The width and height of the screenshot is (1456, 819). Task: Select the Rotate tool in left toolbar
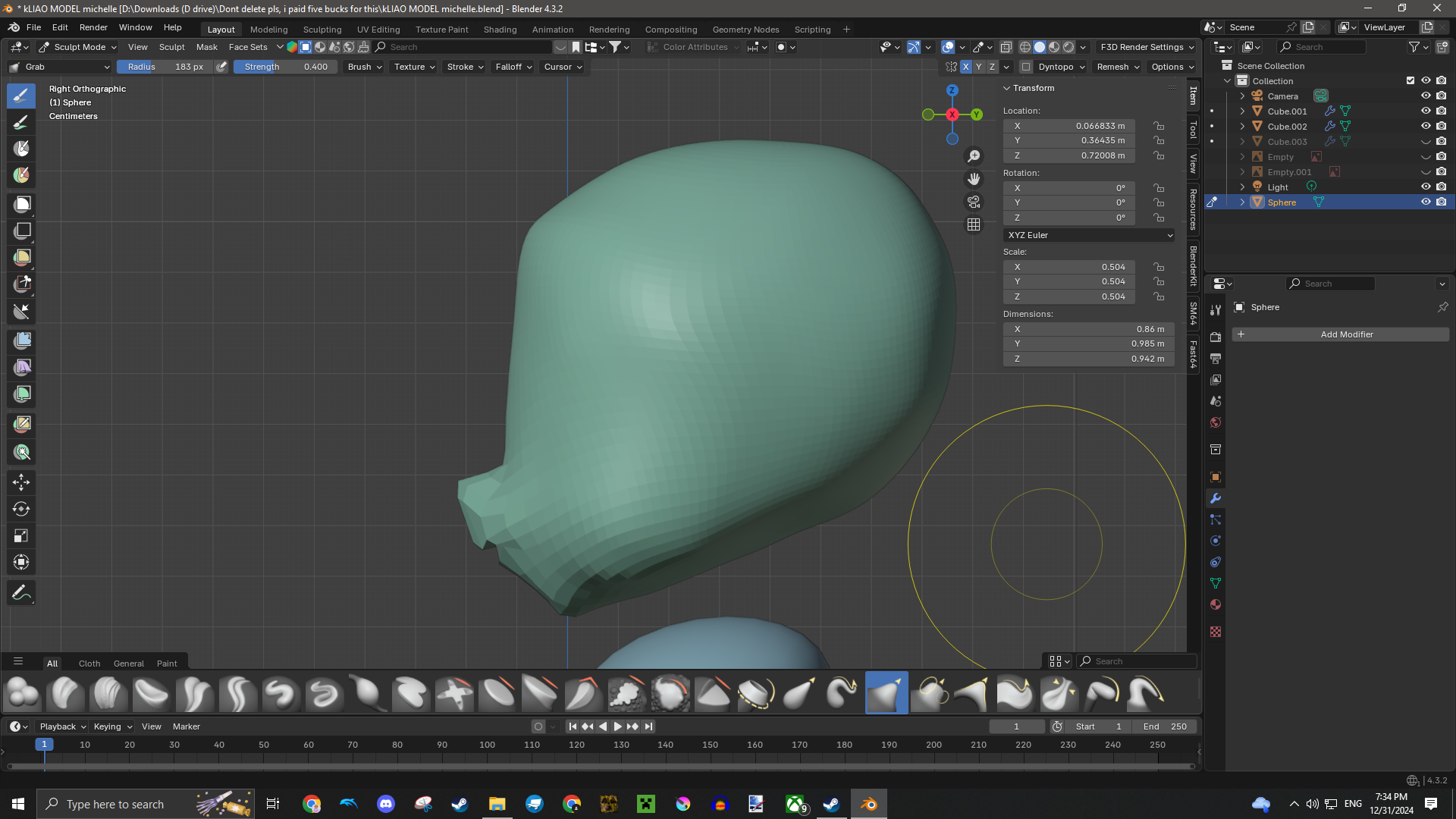click(21, 509)
